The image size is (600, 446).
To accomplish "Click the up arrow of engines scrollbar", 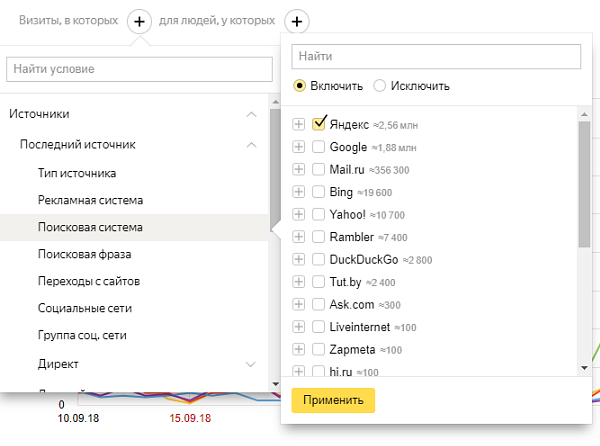I will (x=584, y=114).
